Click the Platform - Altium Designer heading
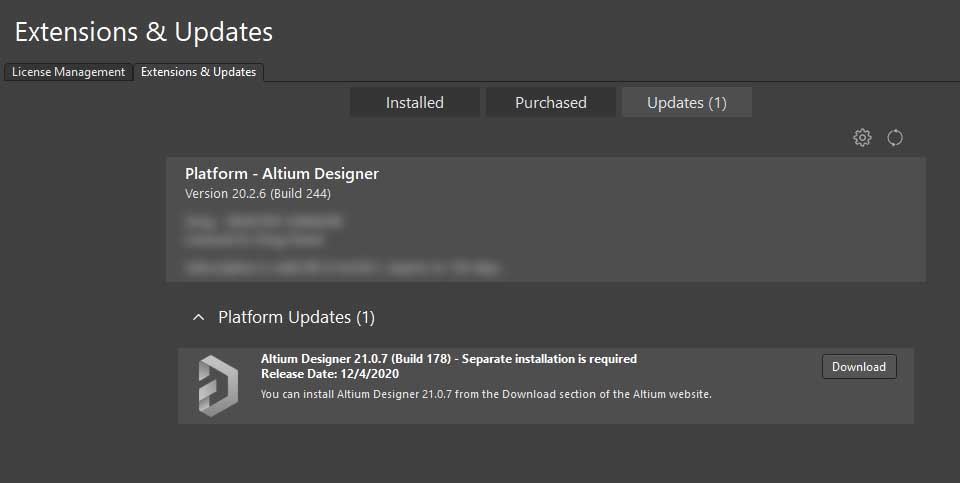The image size is (960, 483). coord(282,174)
